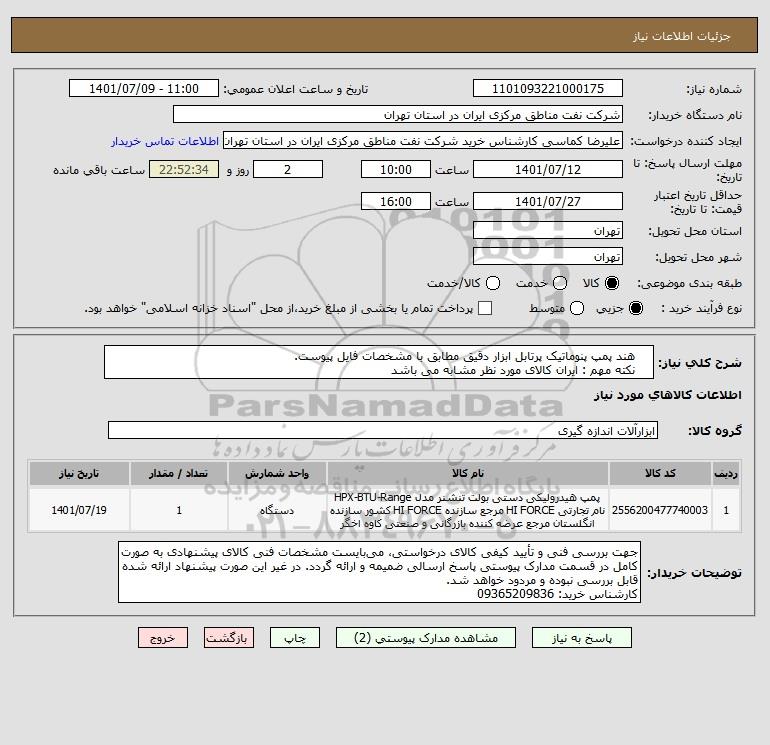Click the واحد شمارش column header
Screen dimensions: 770x745
click(277, 473)
